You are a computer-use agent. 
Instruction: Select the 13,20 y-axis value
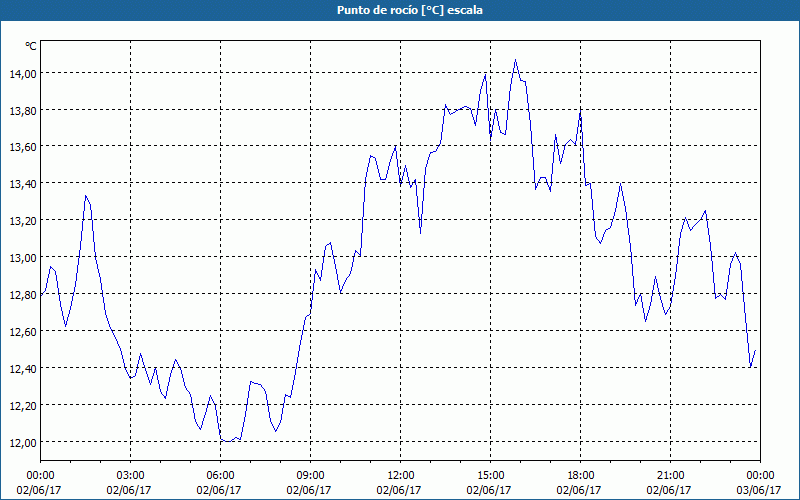(x=23, y=221)
